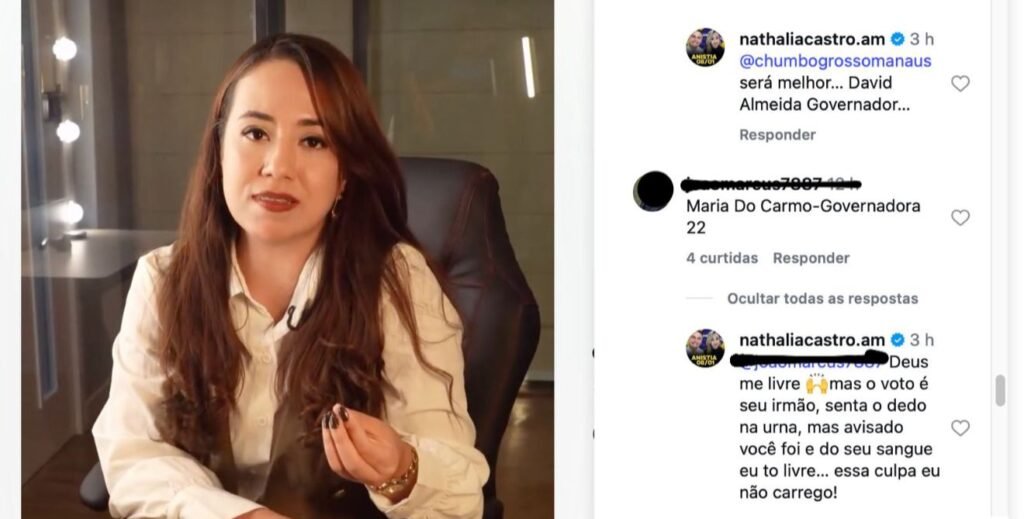Like the "Deus me livre" reply
1024x519 pixels.
click(x=960, y=428)
